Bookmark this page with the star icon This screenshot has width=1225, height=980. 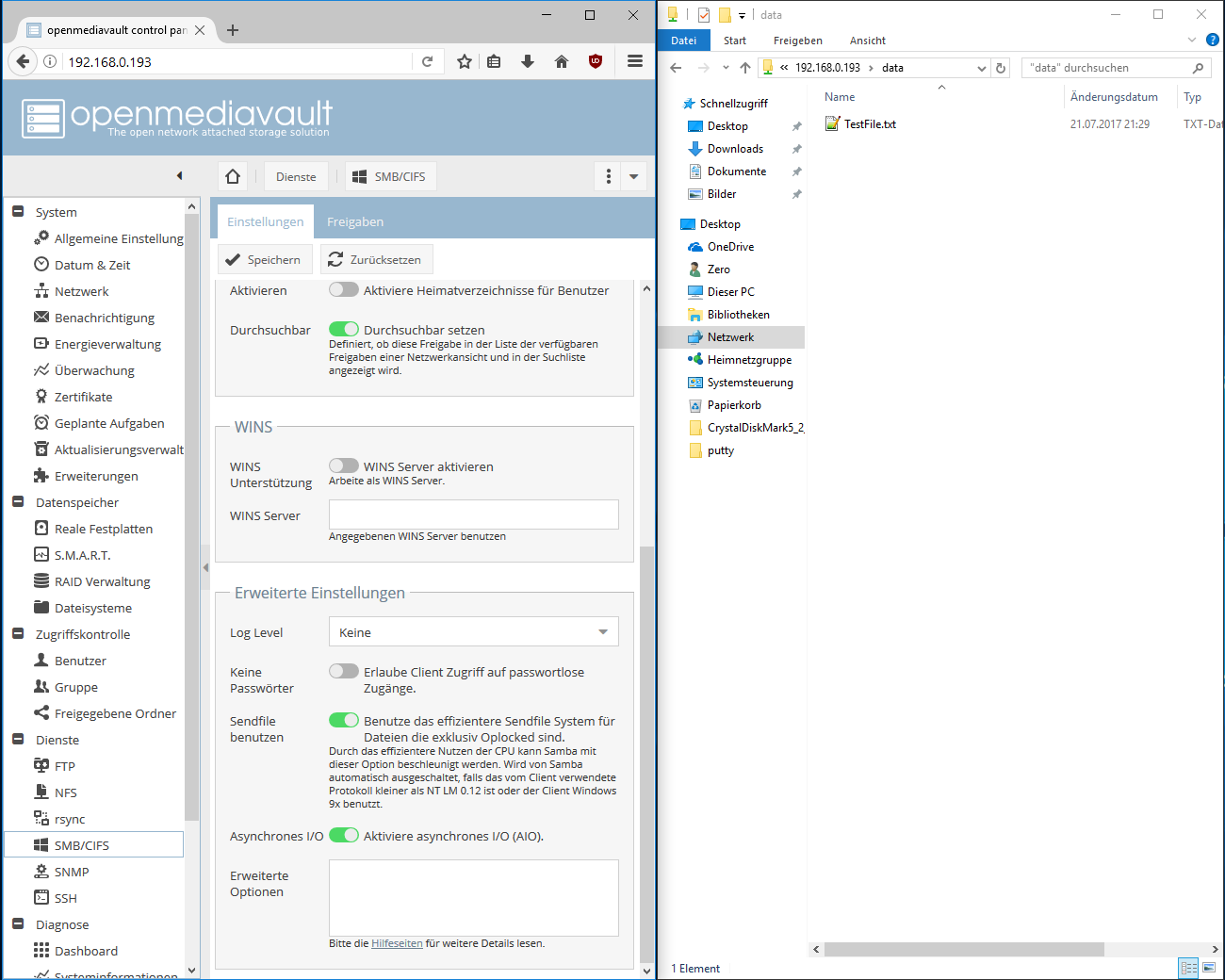[464, 61]
